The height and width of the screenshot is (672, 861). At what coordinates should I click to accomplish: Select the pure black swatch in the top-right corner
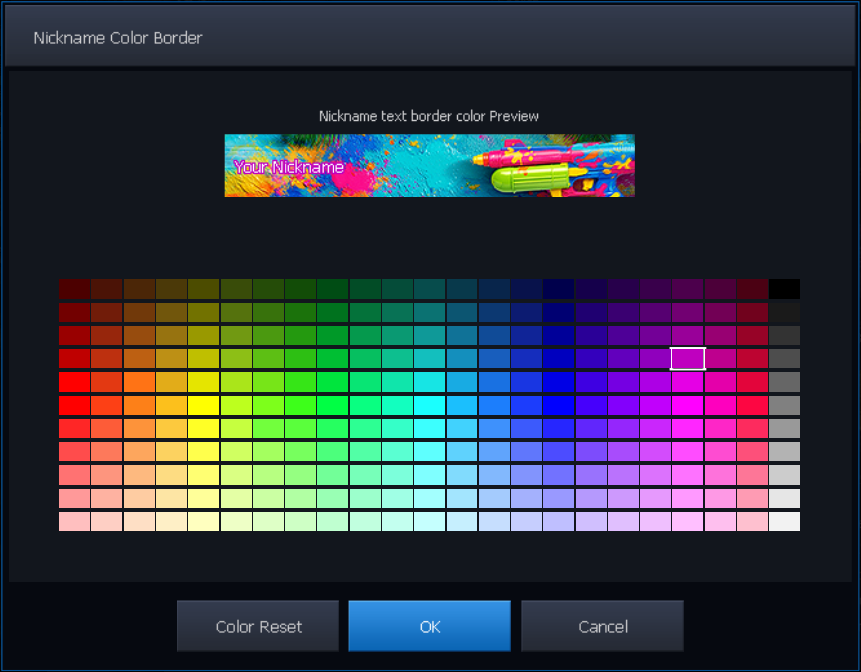(x=784, y=289)
